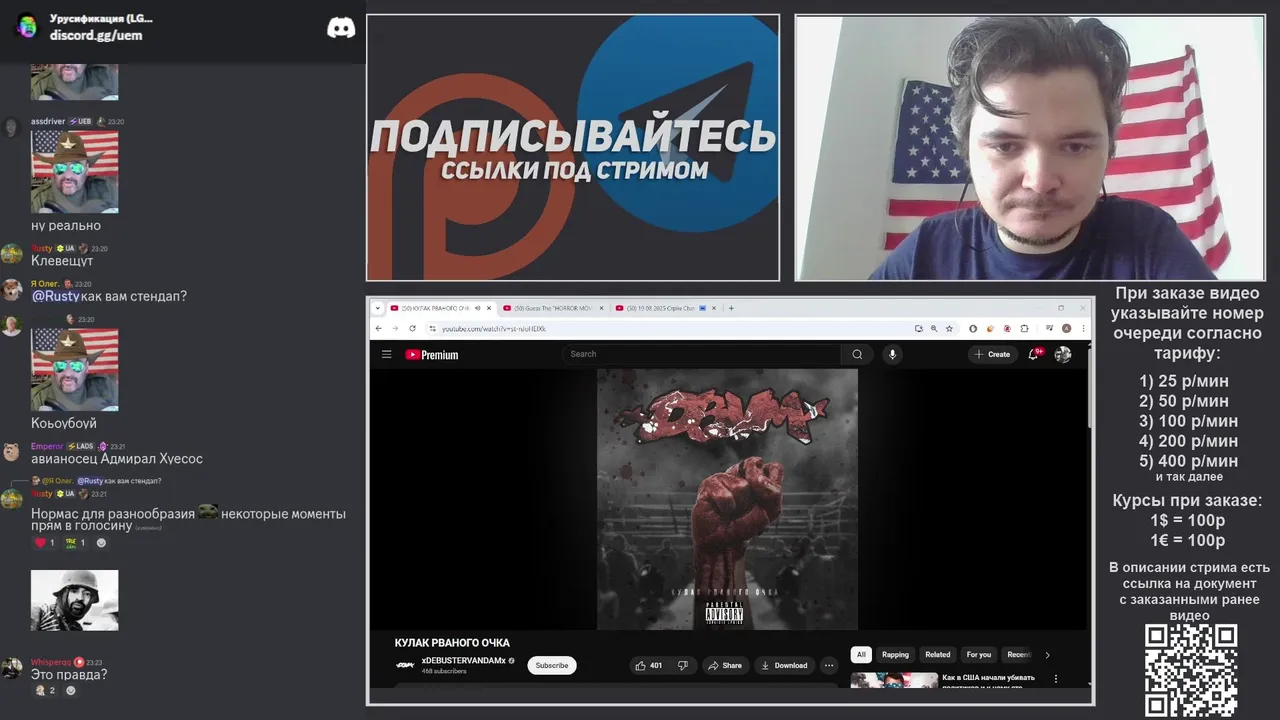Click the browser address bar URL

click(x=494, y=328)
